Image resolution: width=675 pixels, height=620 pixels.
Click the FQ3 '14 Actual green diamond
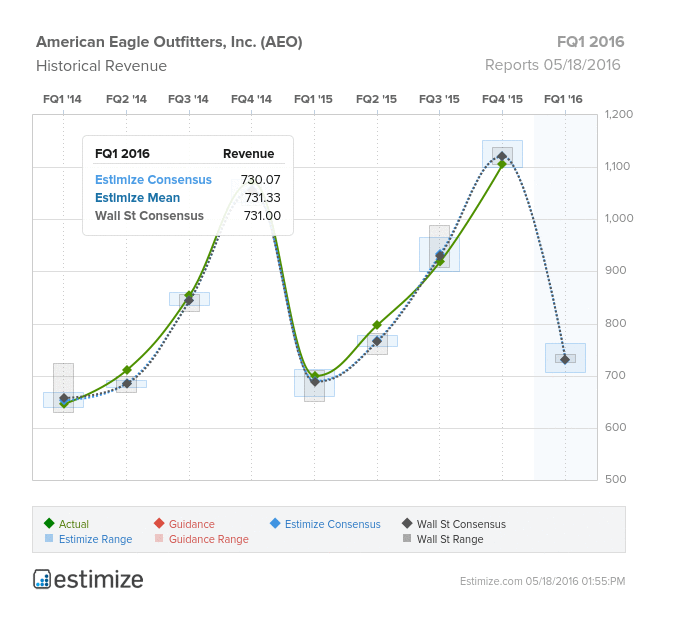tap(189, 295)
